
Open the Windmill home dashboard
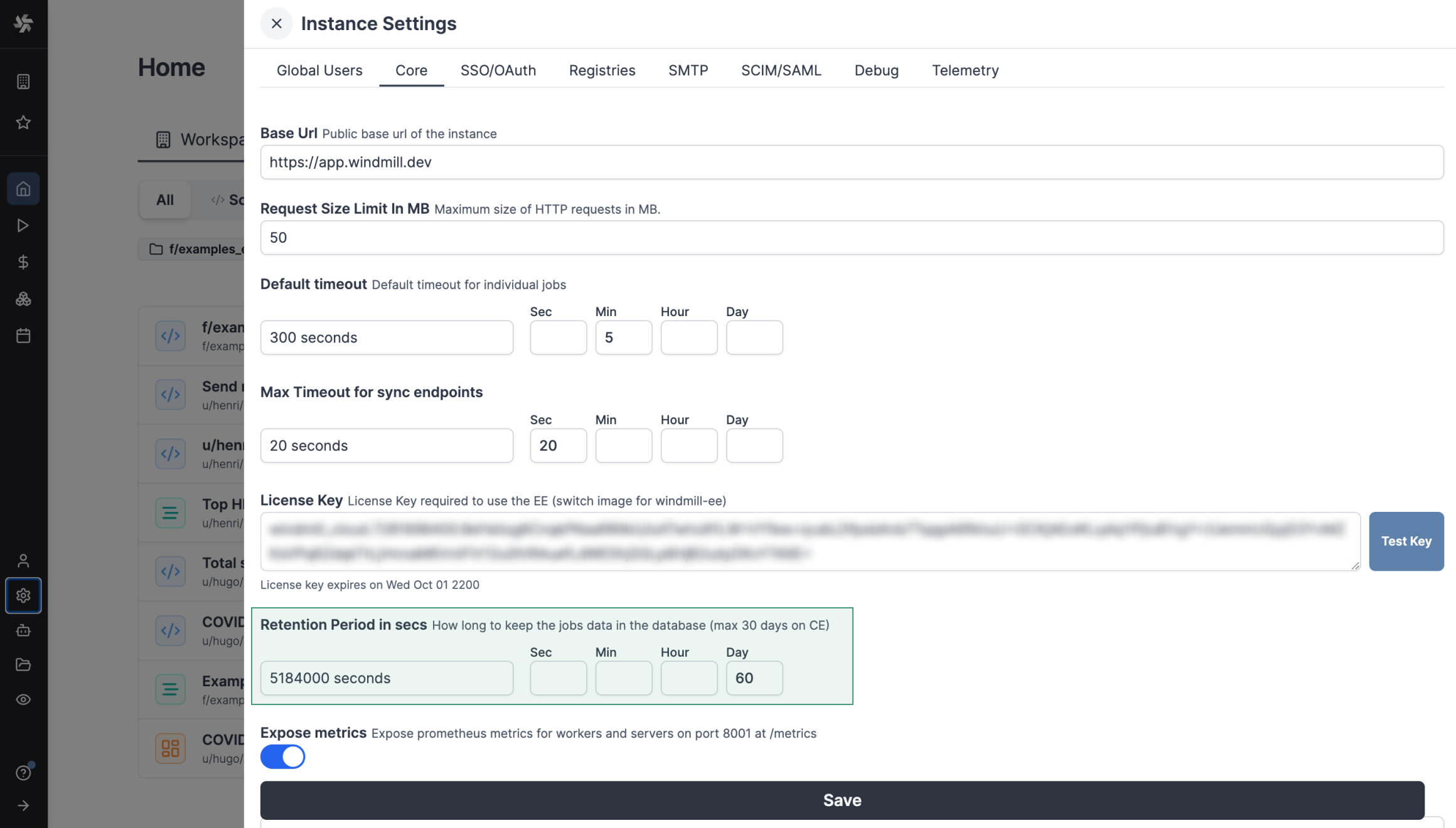pos(23,188)
